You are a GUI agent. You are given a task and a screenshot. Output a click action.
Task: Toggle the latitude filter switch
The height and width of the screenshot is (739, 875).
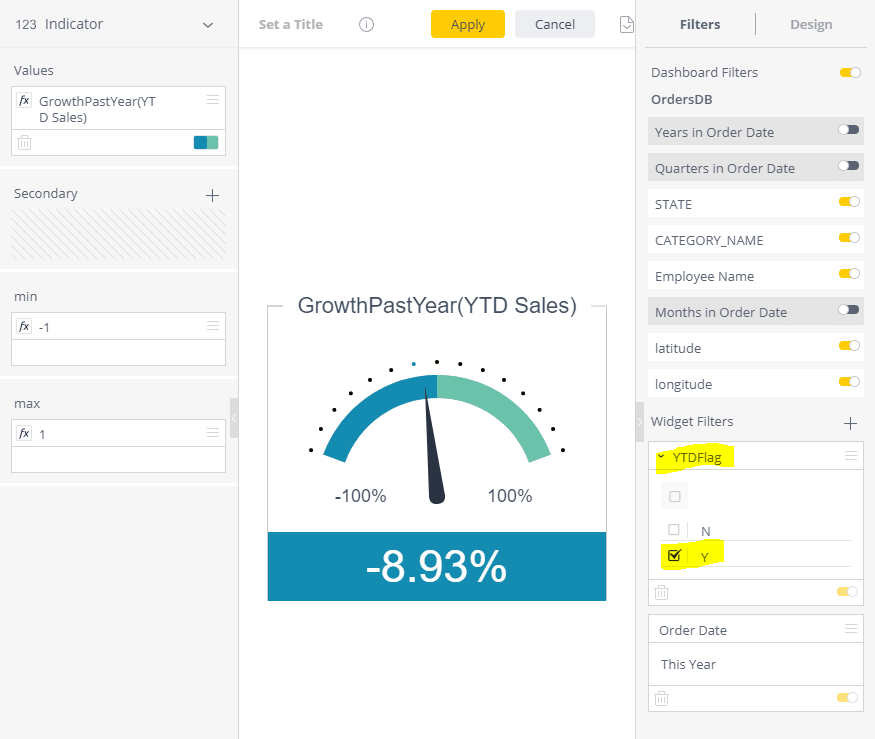(849, 346)
